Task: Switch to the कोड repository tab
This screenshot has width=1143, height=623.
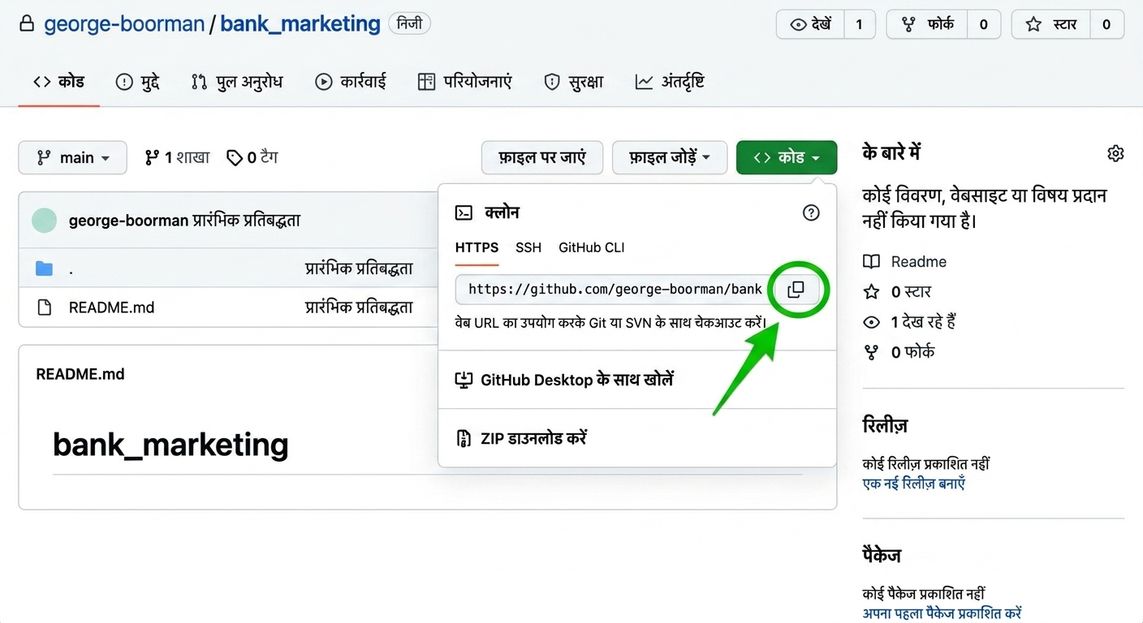Action: 59,82
